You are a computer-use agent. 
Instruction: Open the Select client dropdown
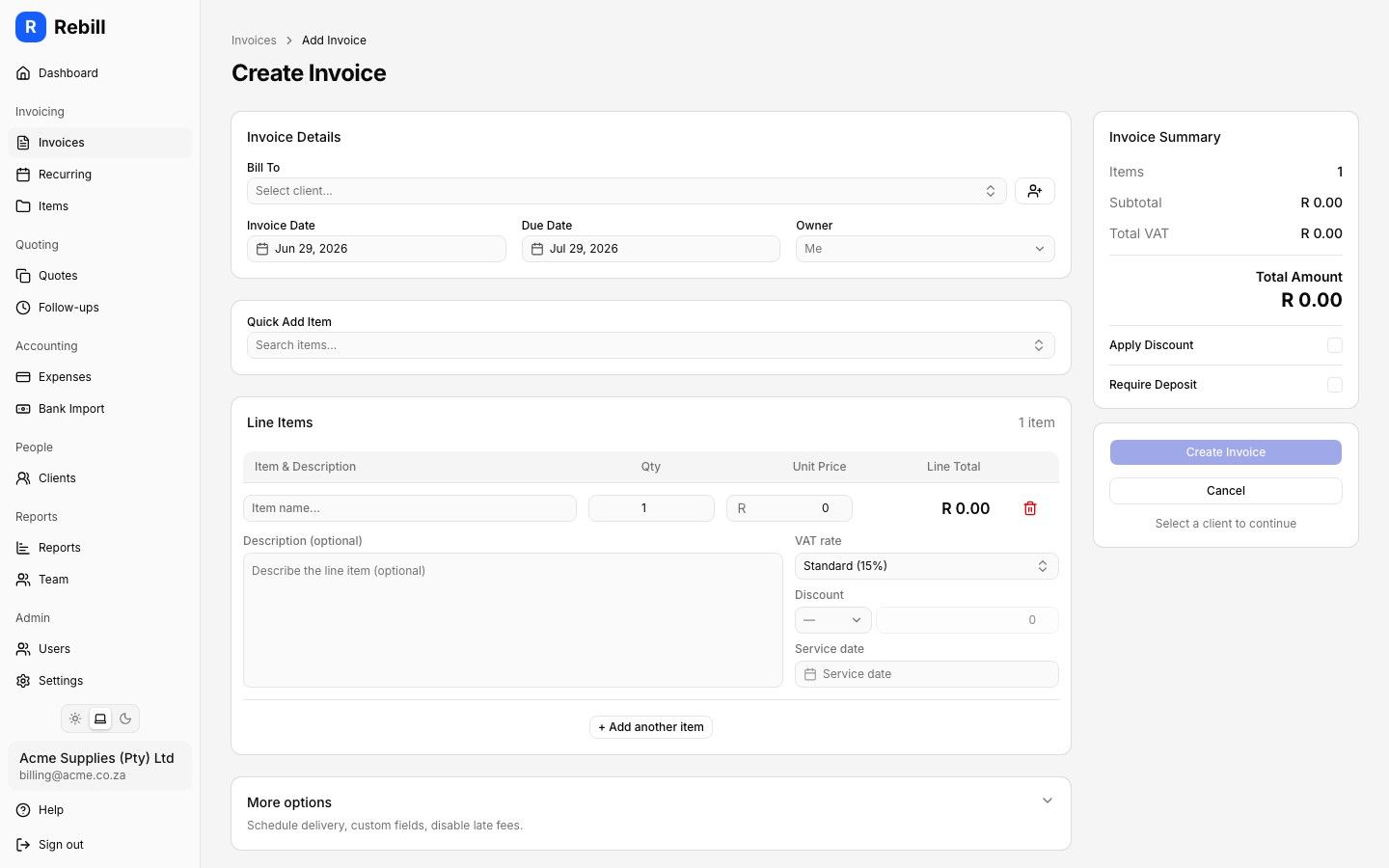pyautogui.click(x=627, y=191)
